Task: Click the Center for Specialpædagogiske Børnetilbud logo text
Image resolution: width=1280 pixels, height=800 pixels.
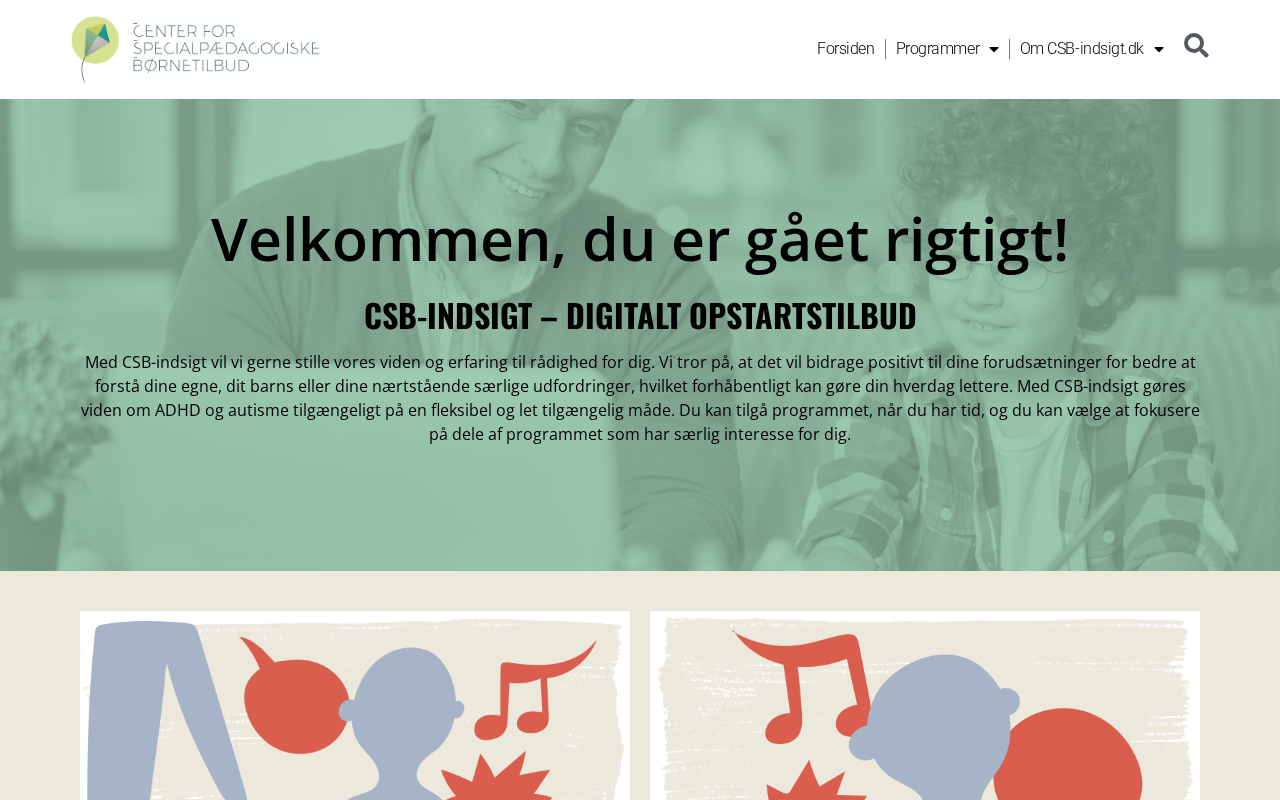Action: pos(226,48)
